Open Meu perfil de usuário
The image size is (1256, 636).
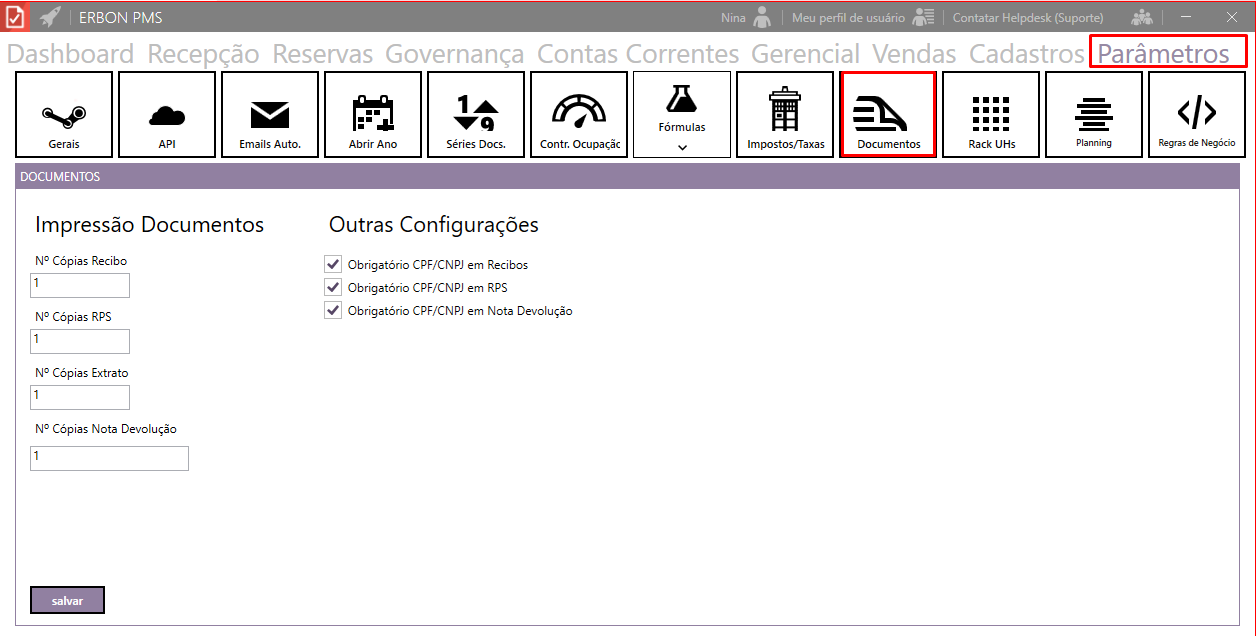[848, 18]
